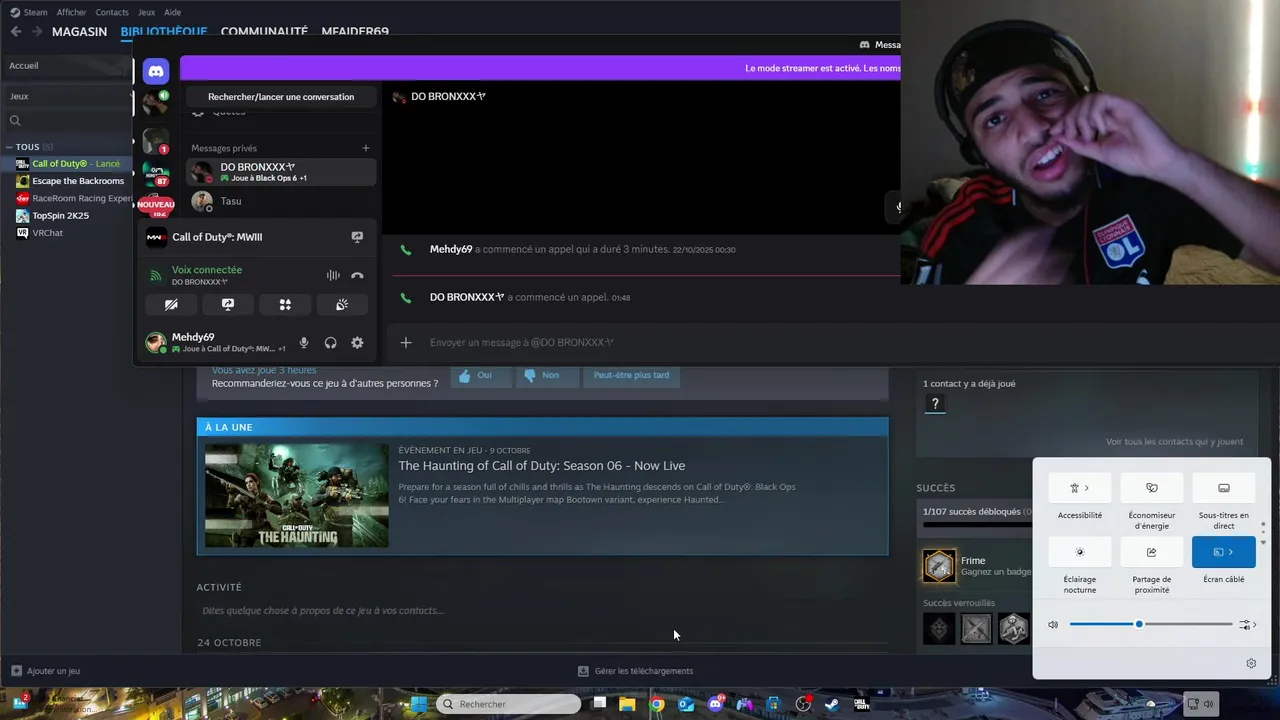Turn on camera in Discord voice panel
The height and width of the screenshot is (720, 1280).
click(x=171, y=305)
